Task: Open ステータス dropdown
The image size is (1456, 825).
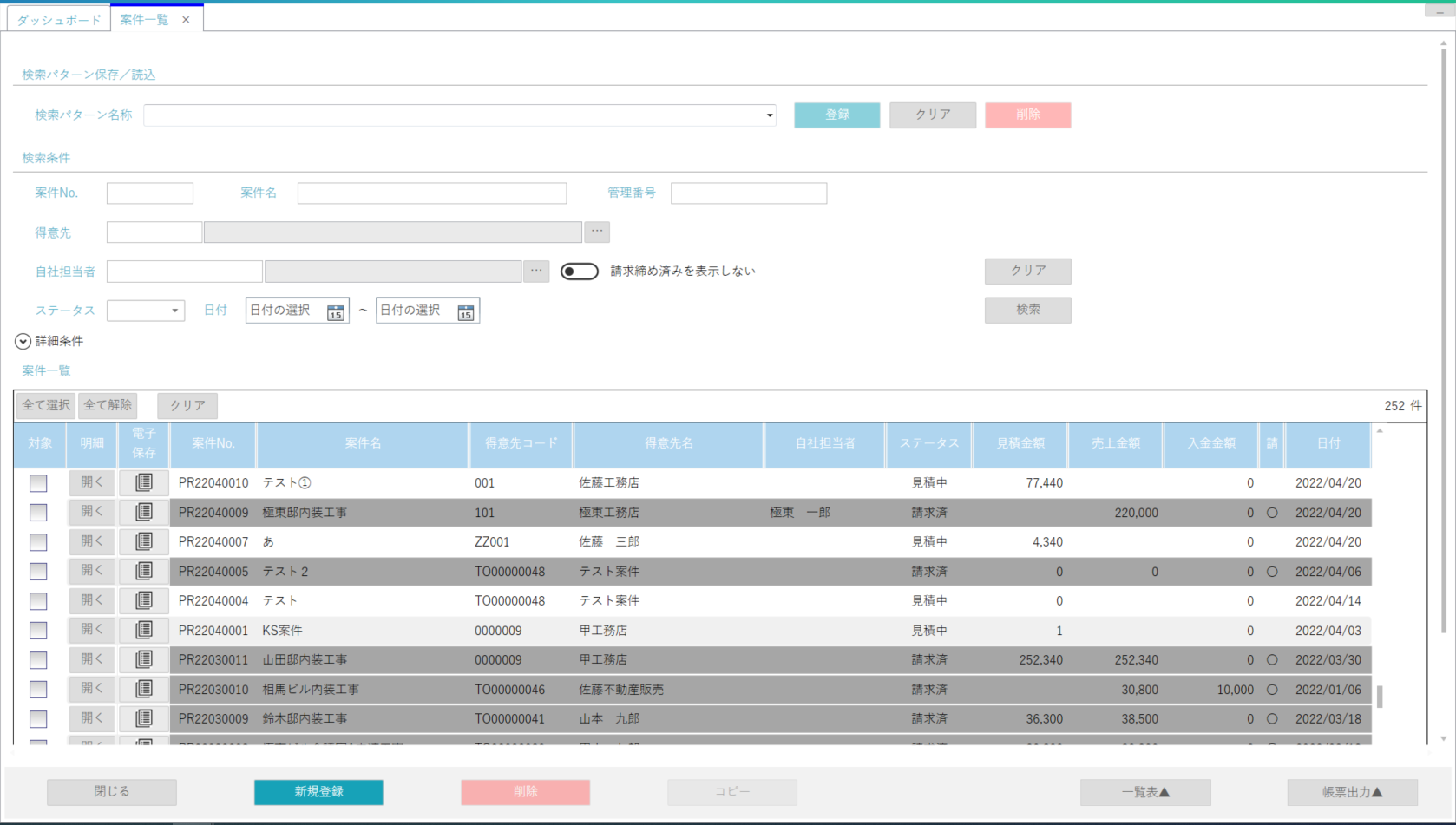Action: pyautogui.click(x=174, y=311)
